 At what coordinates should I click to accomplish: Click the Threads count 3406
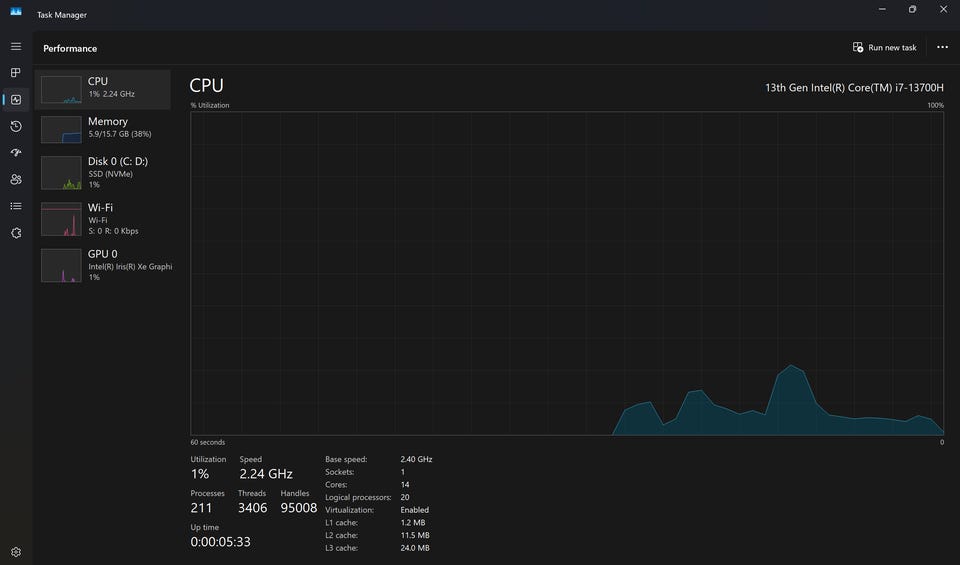[x=252, y=508]
